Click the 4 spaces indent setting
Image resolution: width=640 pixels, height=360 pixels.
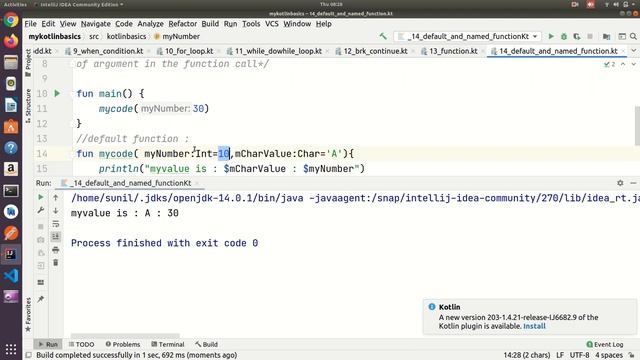(609, 355)
